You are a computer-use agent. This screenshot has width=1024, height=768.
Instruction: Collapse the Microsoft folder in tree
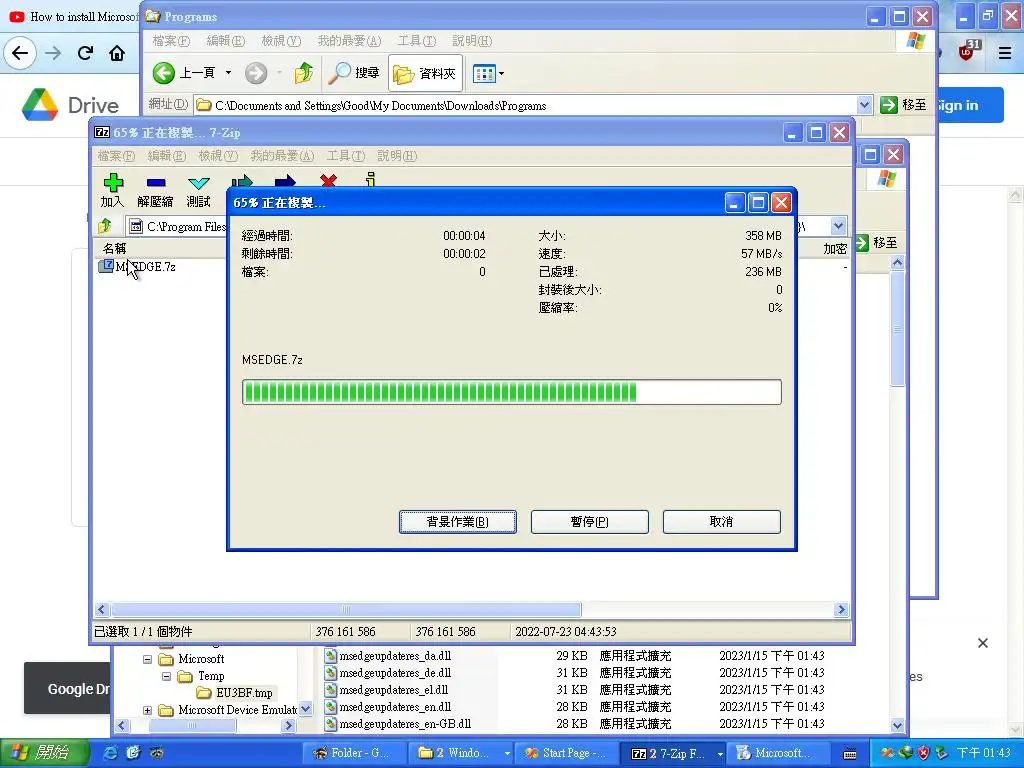point(148,659)
